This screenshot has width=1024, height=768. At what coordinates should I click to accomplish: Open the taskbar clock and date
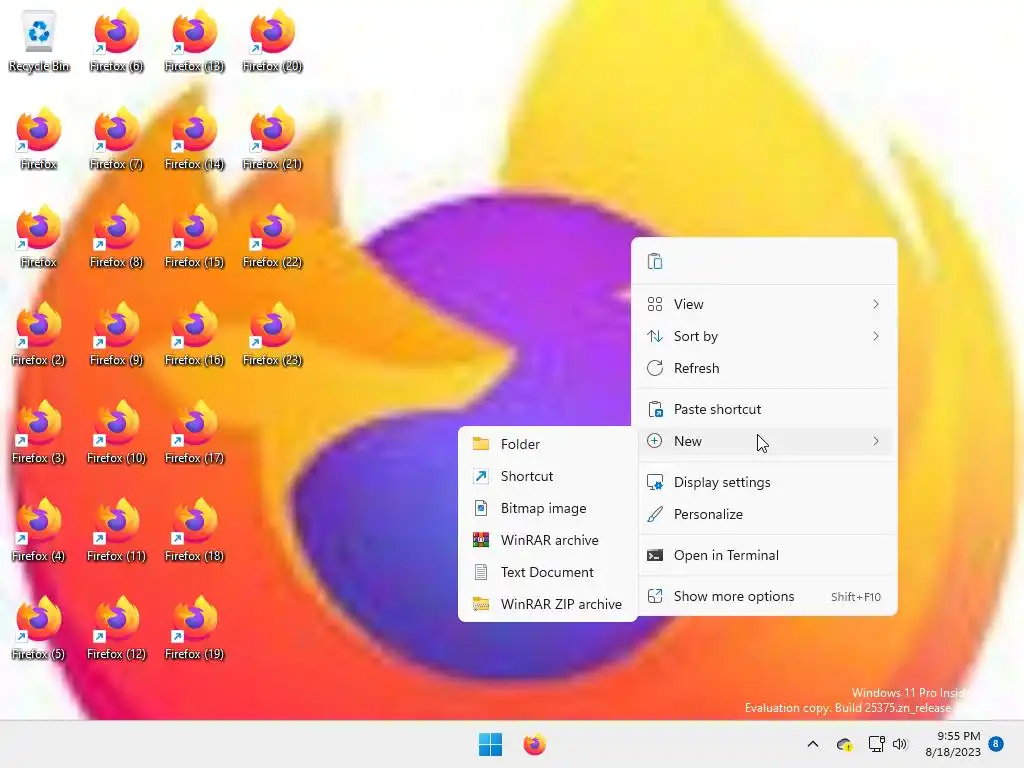953,744
